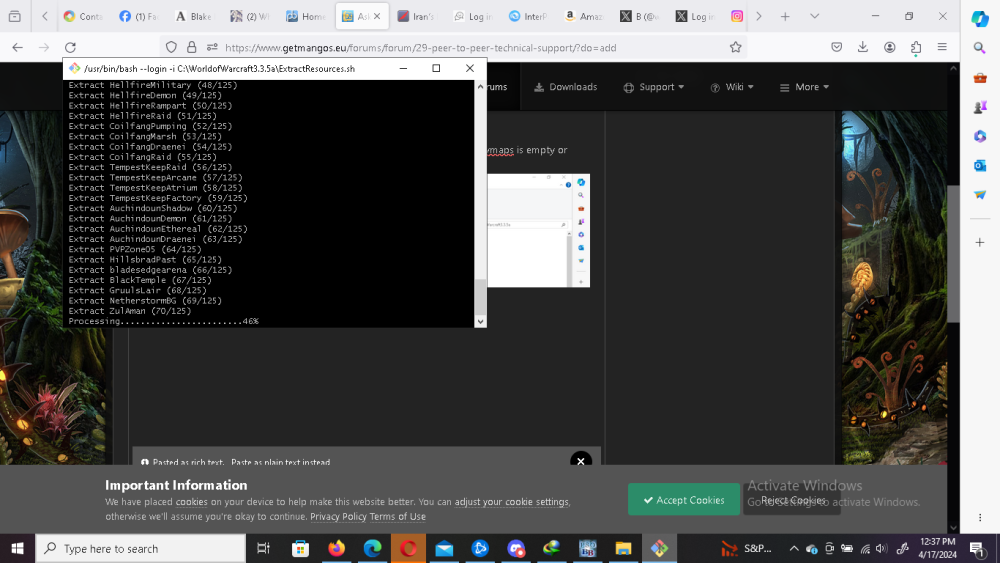Expand the Wiki dropdown menu
1000x563 pixels.
point(732,87)
